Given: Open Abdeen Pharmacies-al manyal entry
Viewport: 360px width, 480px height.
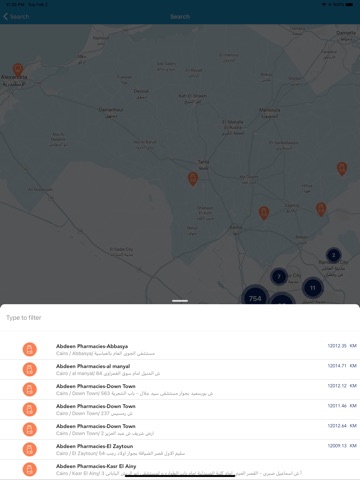Looking at the screenshot, I should coord(180,369).
